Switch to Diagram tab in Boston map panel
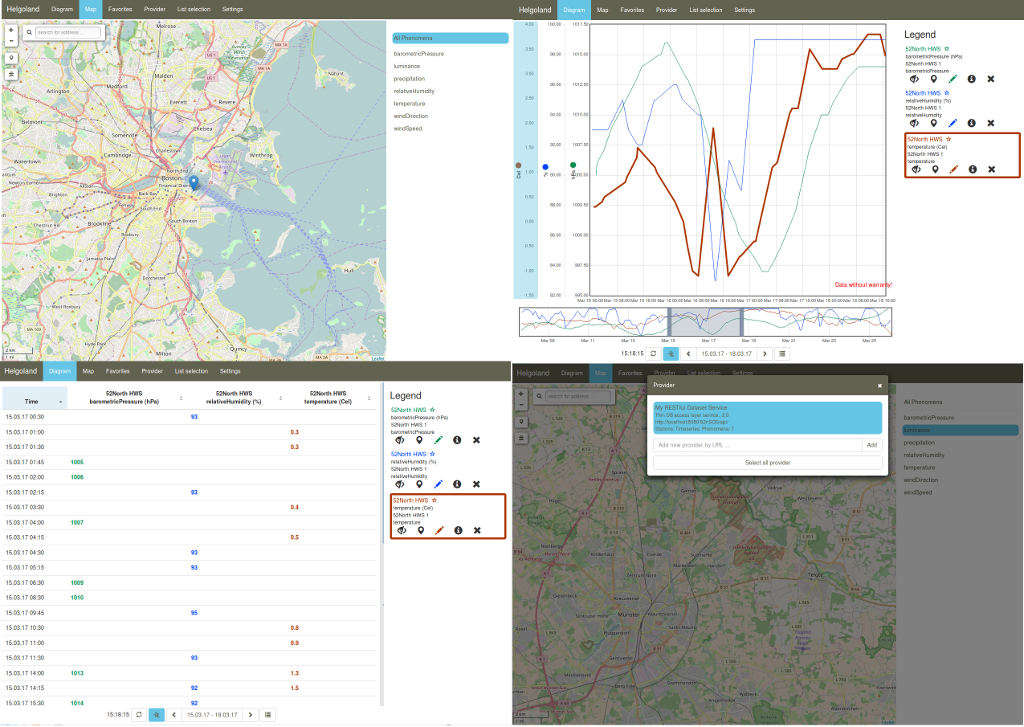The image size is (1024, 727). click(62, 9)
